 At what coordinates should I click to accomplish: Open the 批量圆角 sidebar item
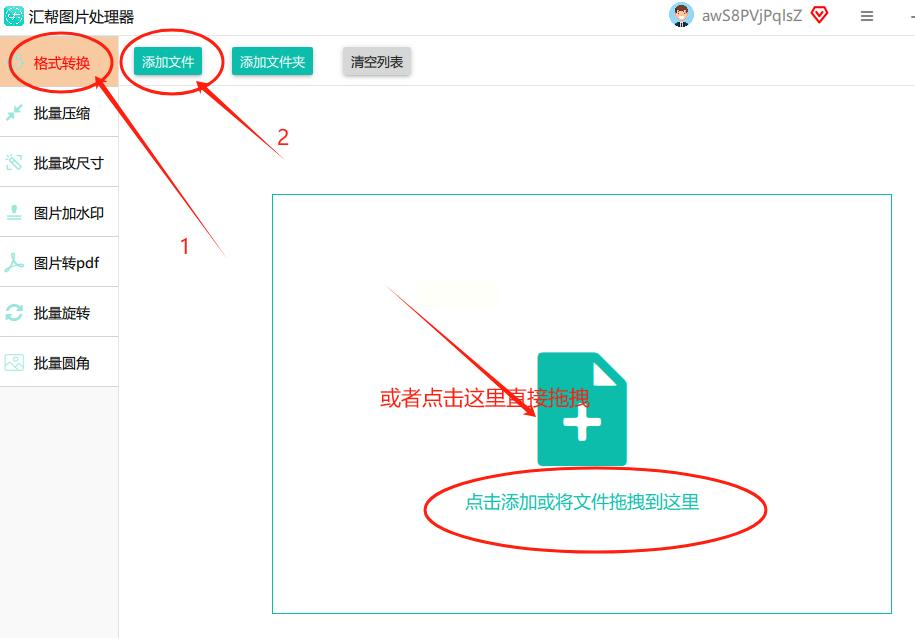59,362
